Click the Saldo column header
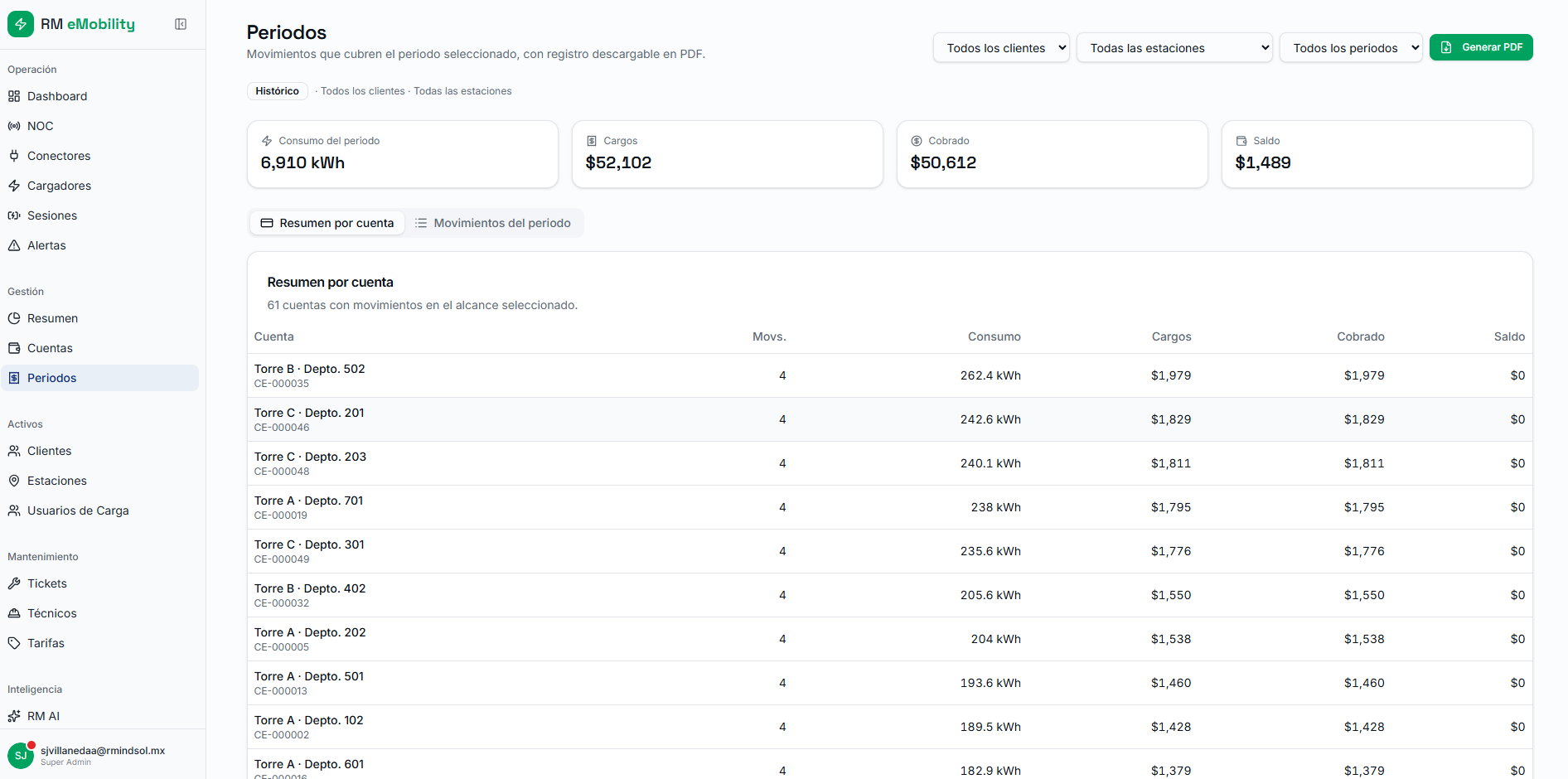This screenshot has height=779, width=1568. point(1509,336)
